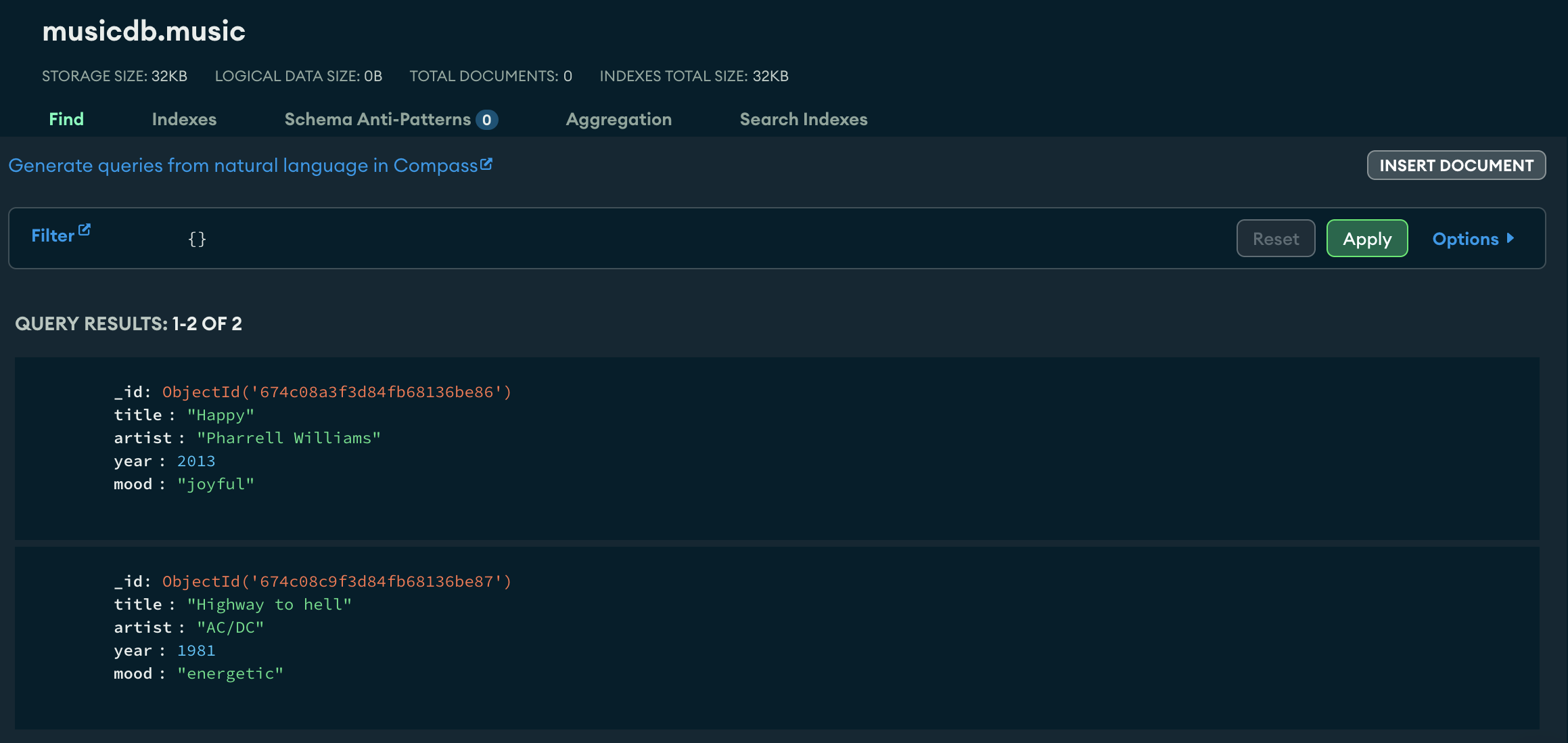Select the Find tab
The height and width of the screenshot is (743, 1568).
click(66, 119)
